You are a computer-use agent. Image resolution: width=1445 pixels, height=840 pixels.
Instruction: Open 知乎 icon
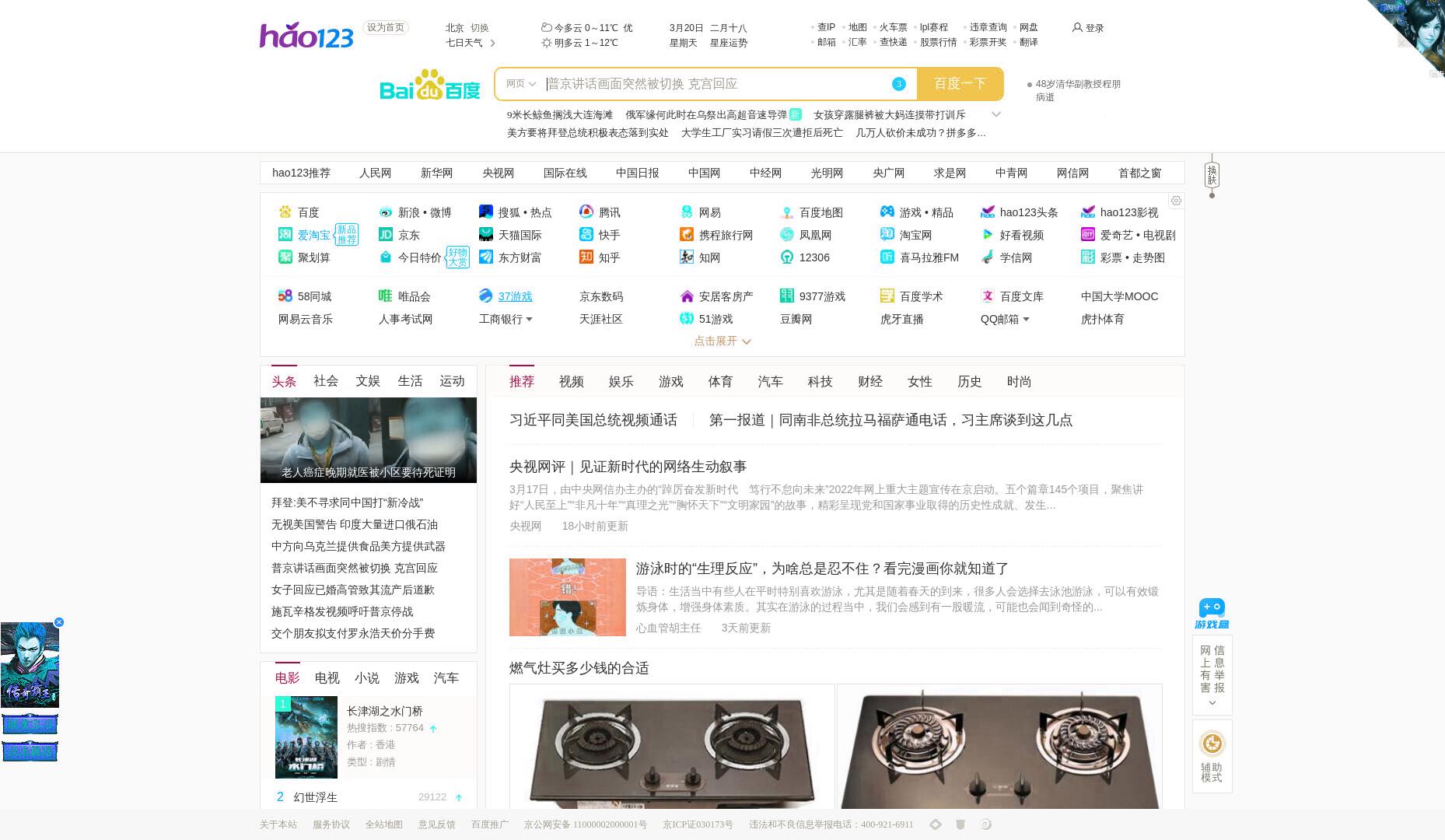click(586, 257)
